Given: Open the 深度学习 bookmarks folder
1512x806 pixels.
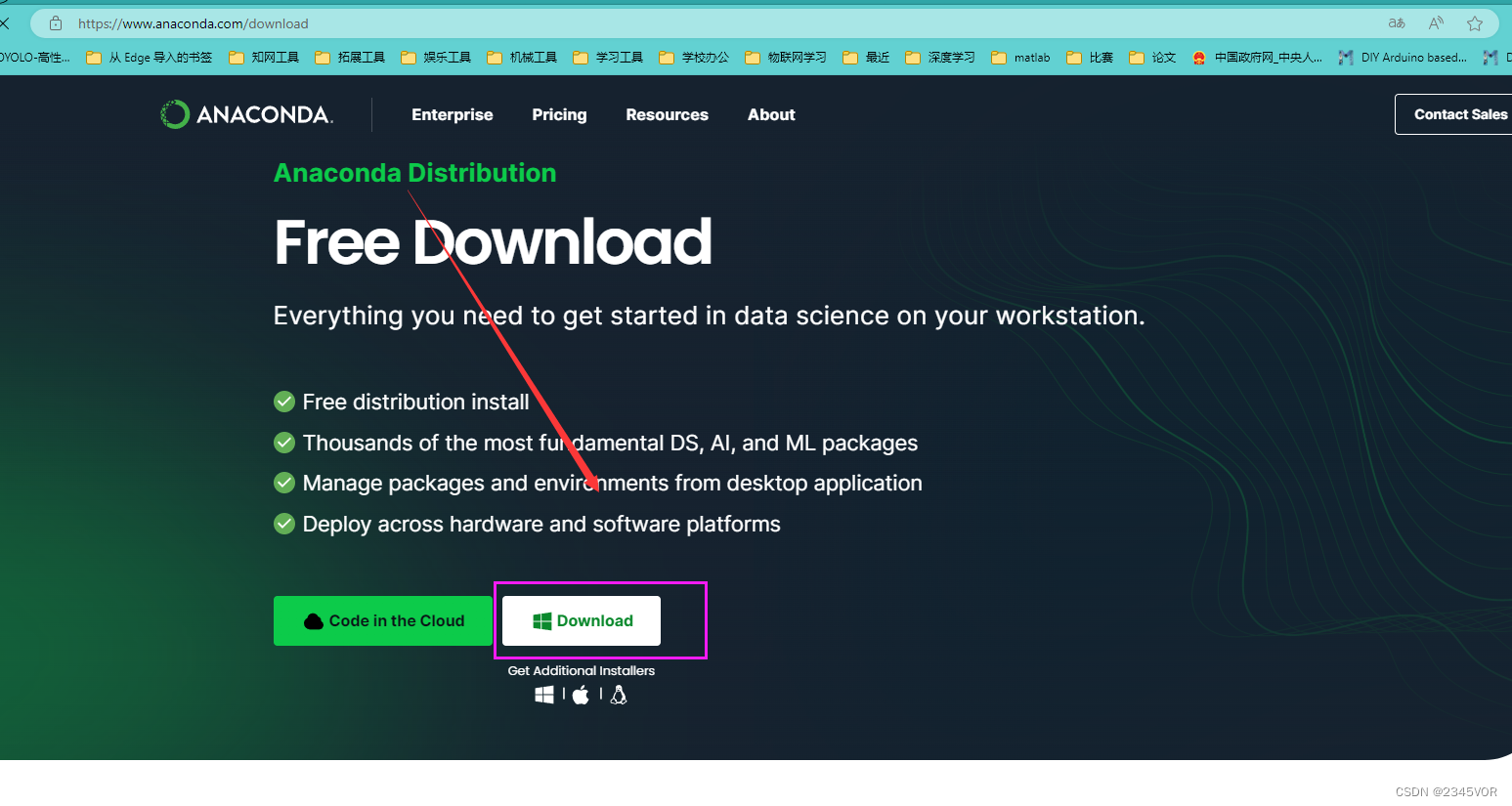Looking at the screenshot, I should [940, 58].
